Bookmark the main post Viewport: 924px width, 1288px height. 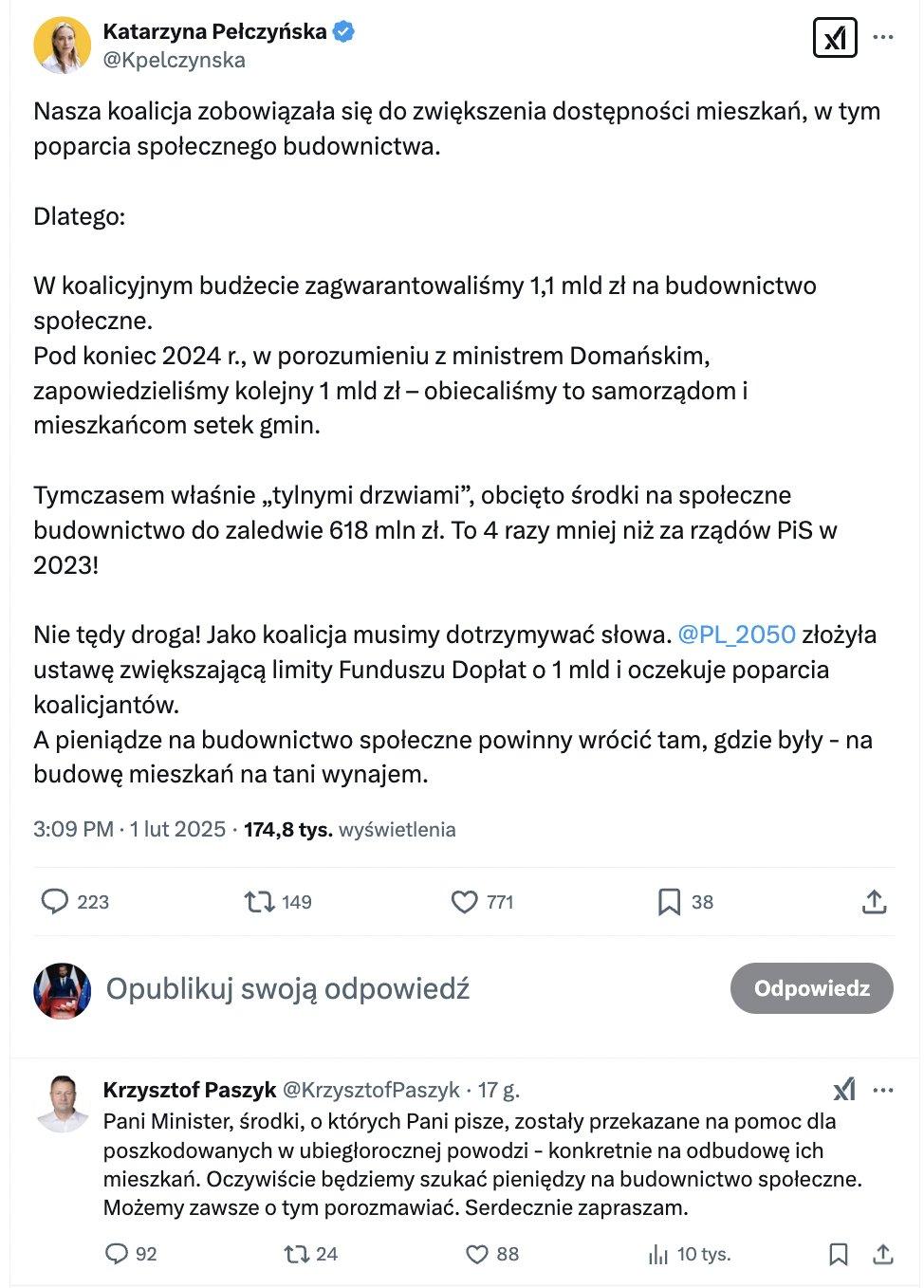tap(669, 901)
